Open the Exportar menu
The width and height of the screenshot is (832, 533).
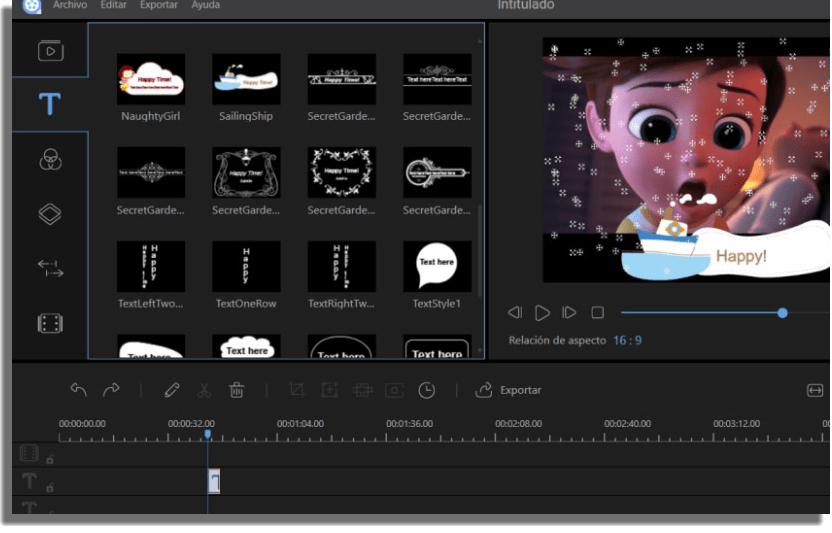(x=159, y=5)
